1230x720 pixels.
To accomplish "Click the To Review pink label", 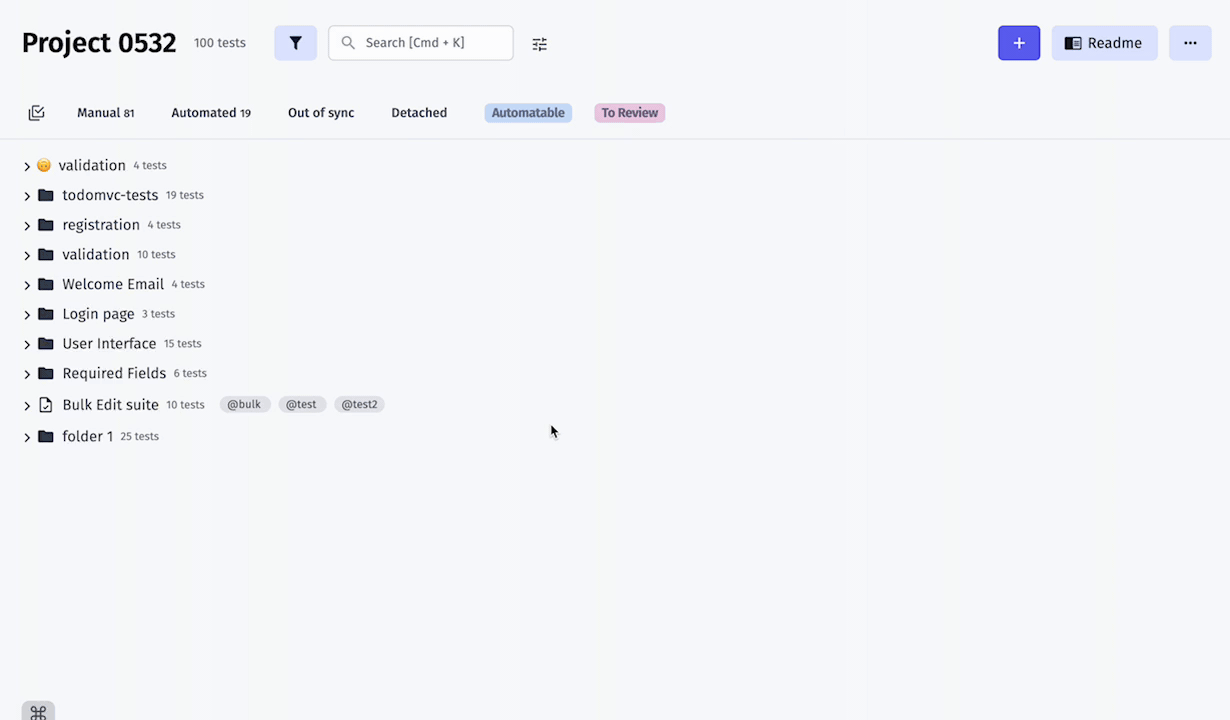I will pyautogui.click(x=630, y=113).
